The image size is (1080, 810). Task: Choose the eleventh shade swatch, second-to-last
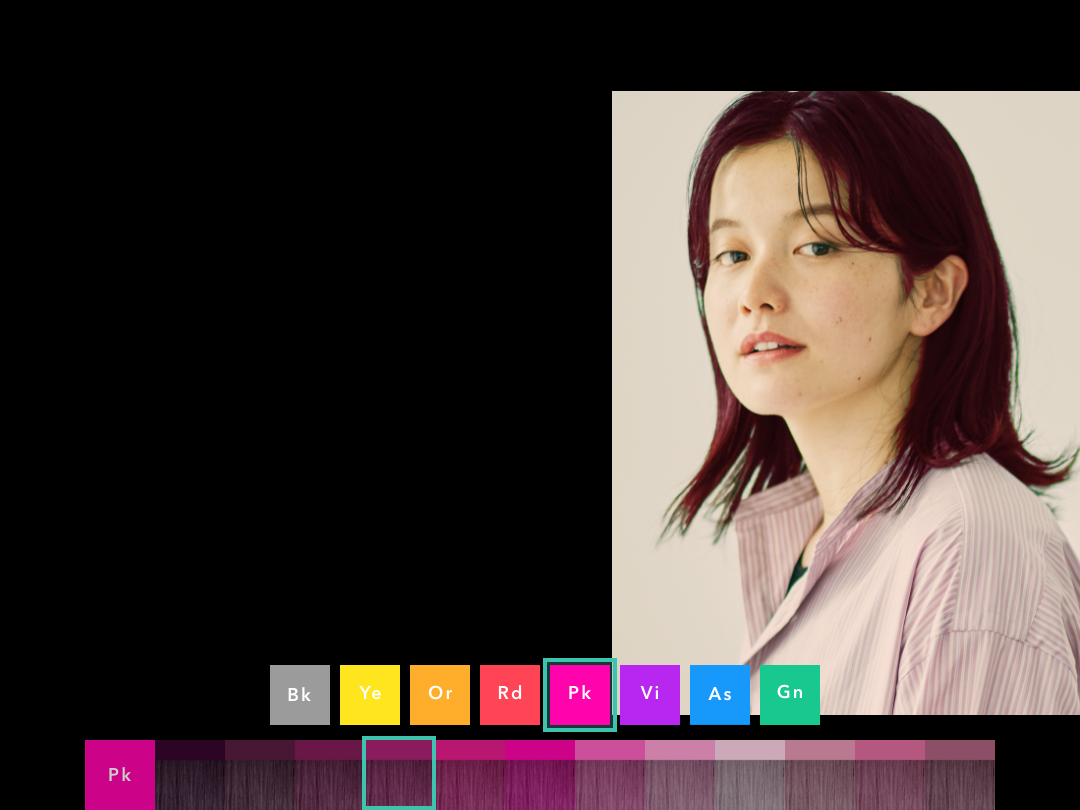tap(890, 775)
